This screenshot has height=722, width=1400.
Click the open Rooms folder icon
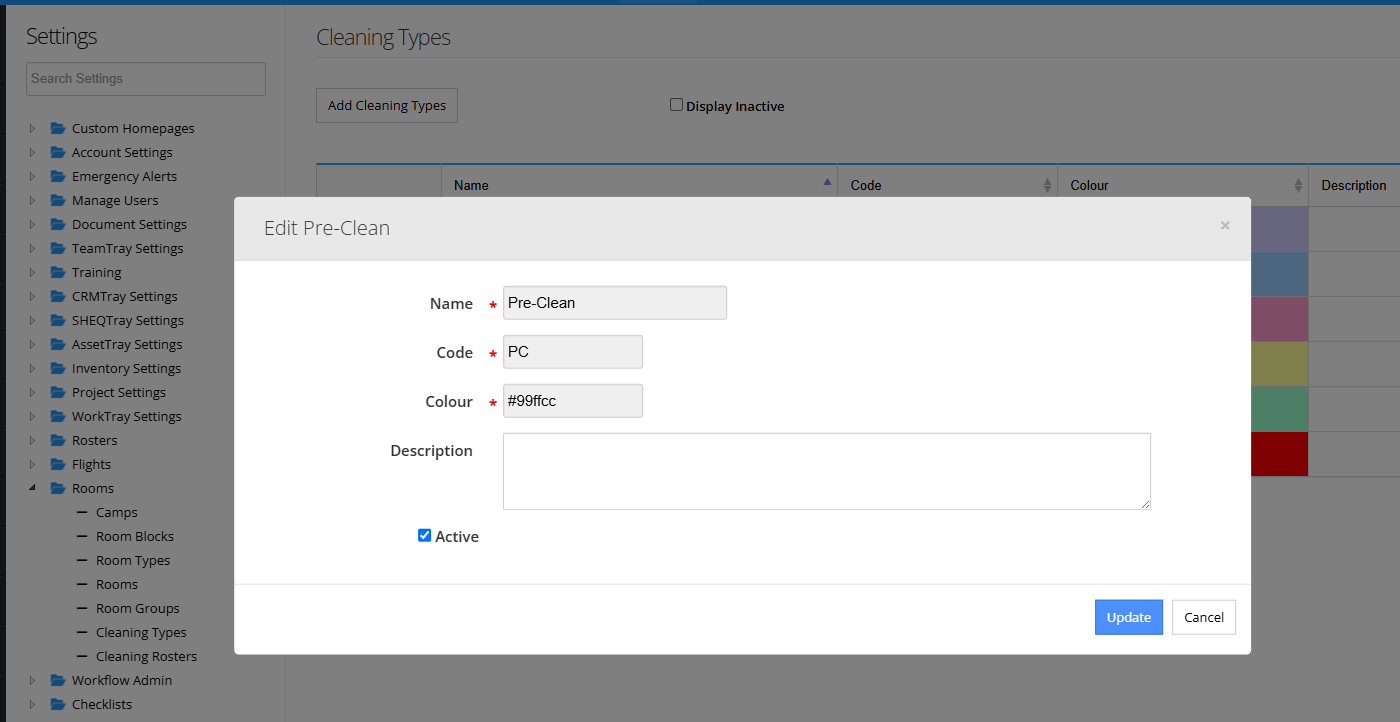(x=58, y=488)
